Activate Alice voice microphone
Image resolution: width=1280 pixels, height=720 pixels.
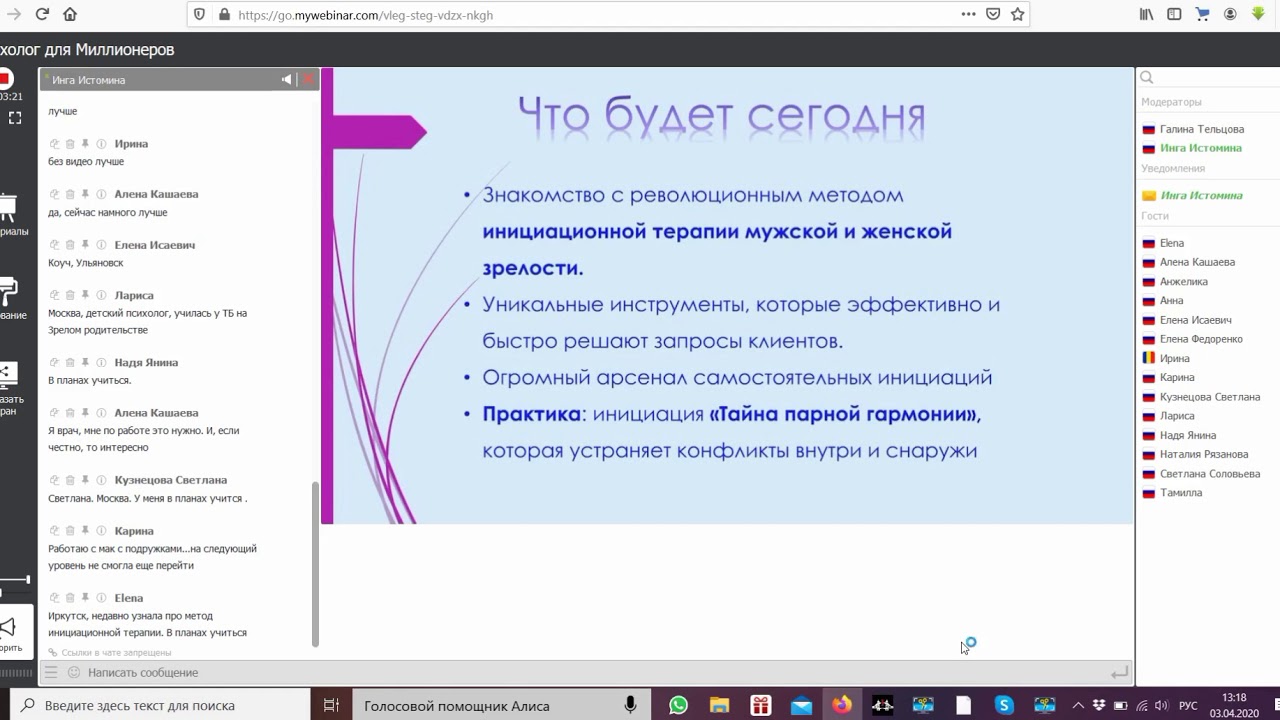point(630,705)
